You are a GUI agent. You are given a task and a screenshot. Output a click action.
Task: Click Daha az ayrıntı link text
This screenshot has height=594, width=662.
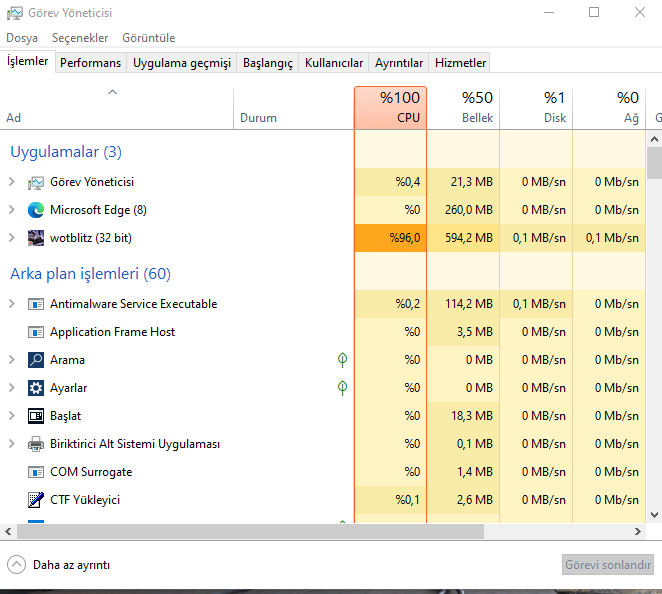(x=71, y=565)
